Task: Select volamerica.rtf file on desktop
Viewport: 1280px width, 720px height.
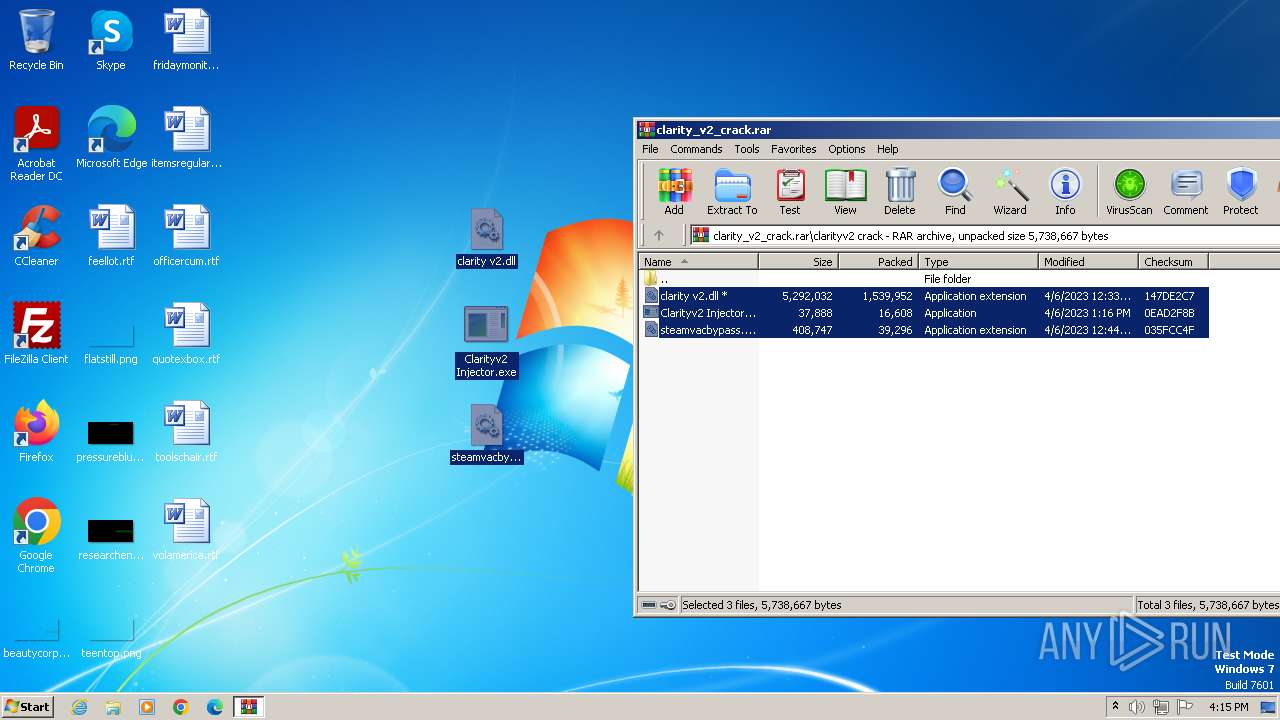Action: [186, 530]
